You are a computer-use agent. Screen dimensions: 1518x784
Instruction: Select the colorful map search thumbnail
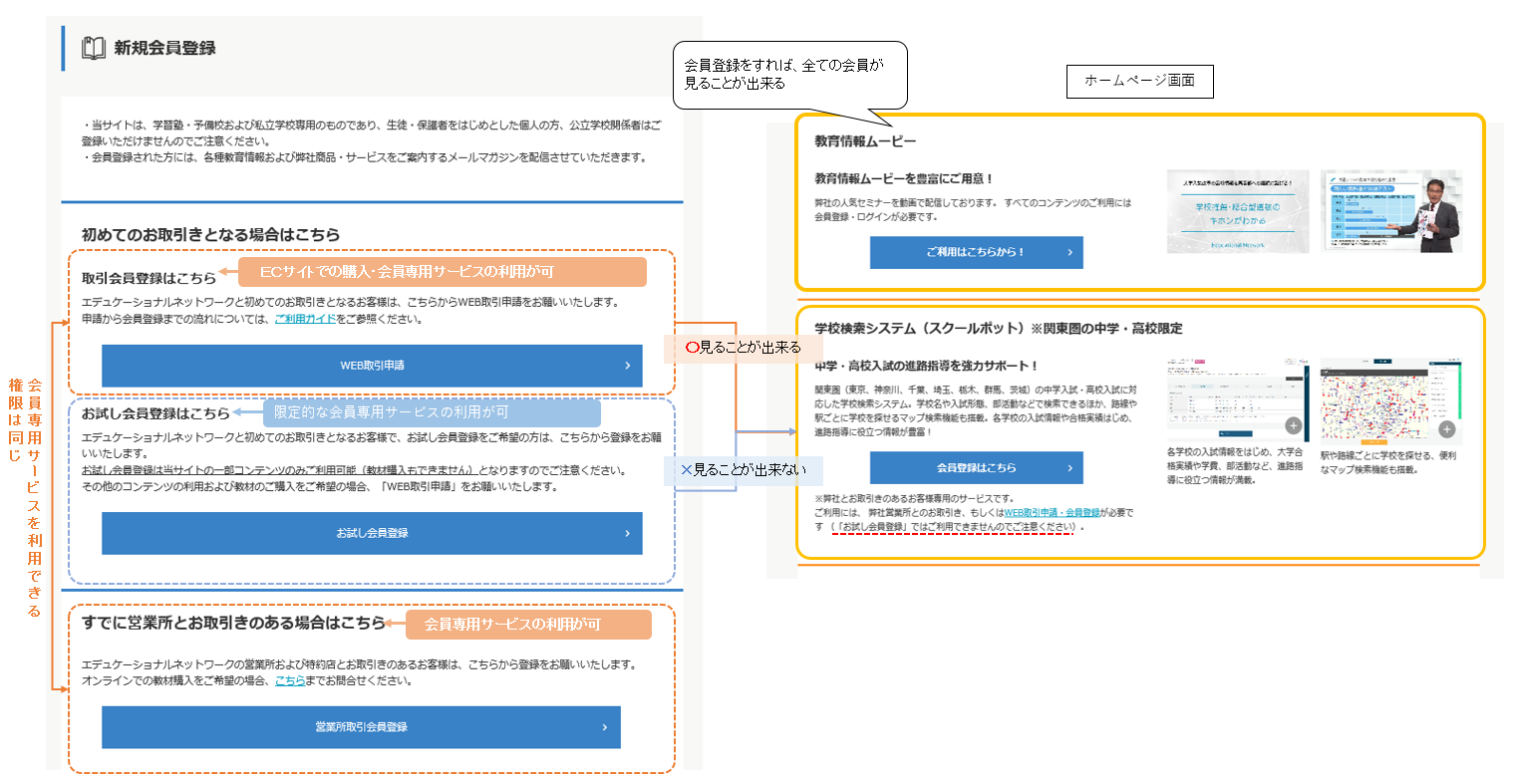(x=1390, y=400)
